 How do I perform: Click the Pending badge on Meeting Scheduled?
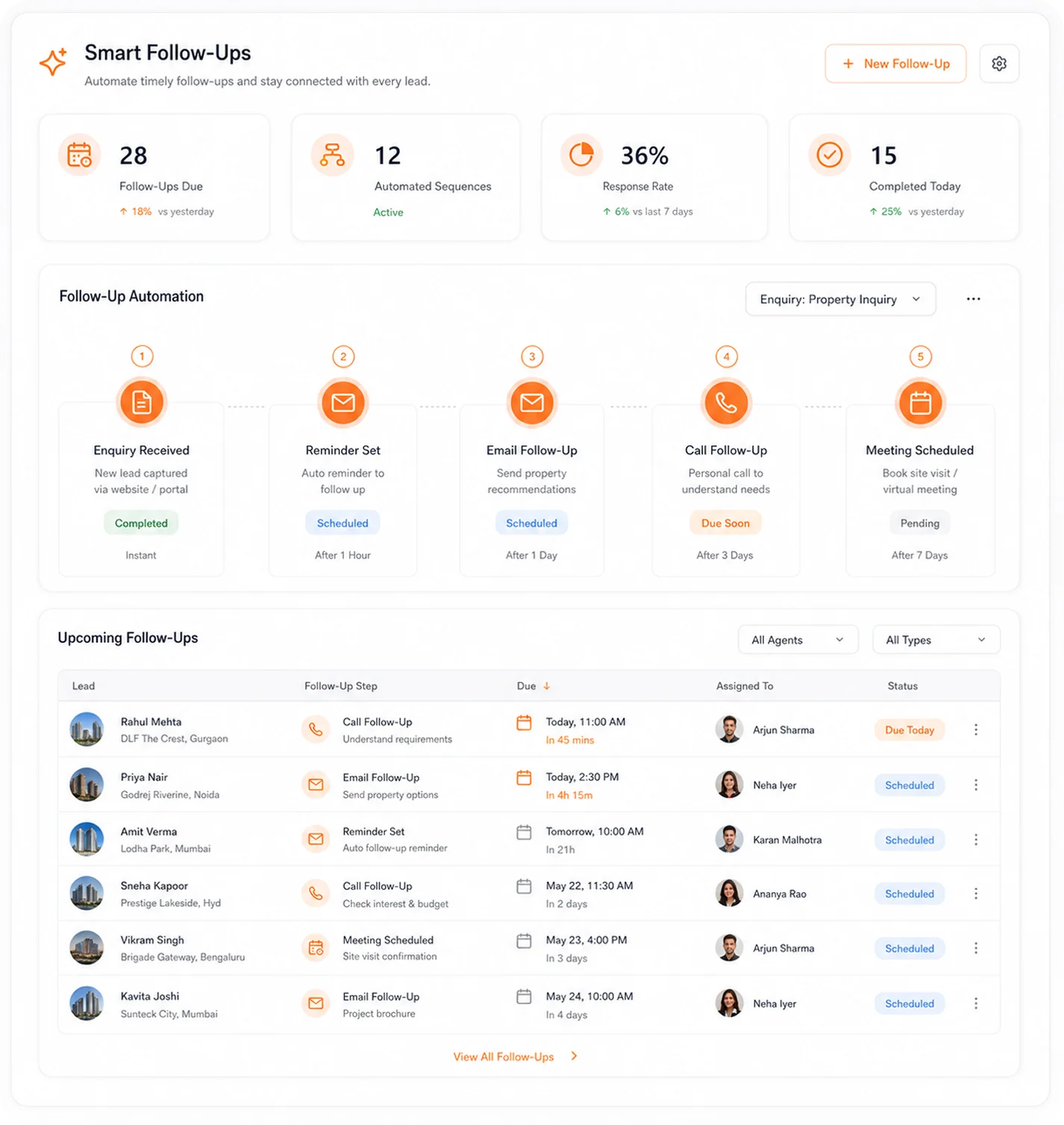[920, 524]
